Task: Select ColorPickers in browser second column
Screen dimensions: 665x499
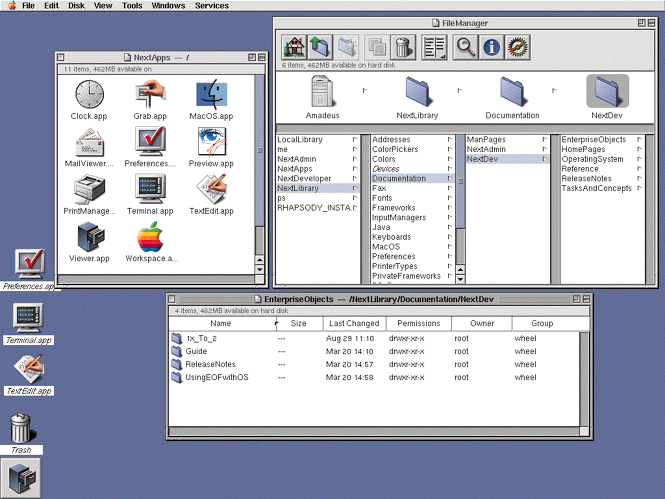Action: [412, 149]
